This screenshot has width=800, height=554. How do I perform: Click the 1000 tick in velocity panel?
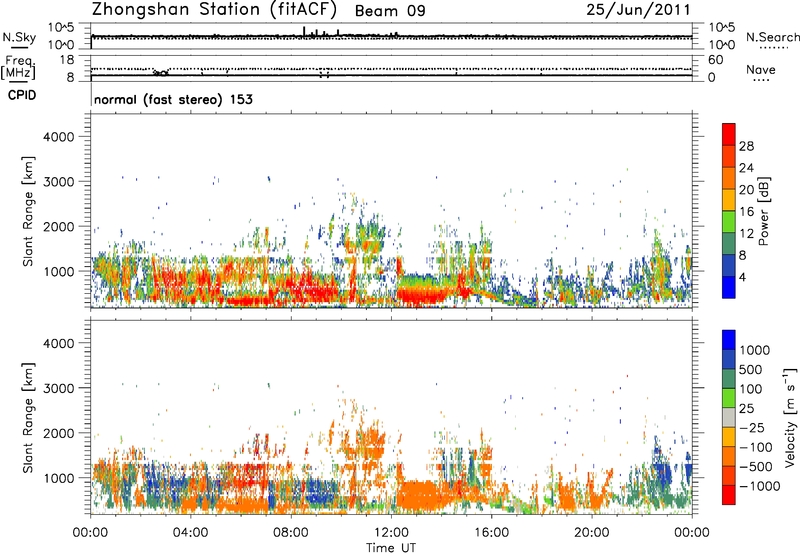point(58,478)
